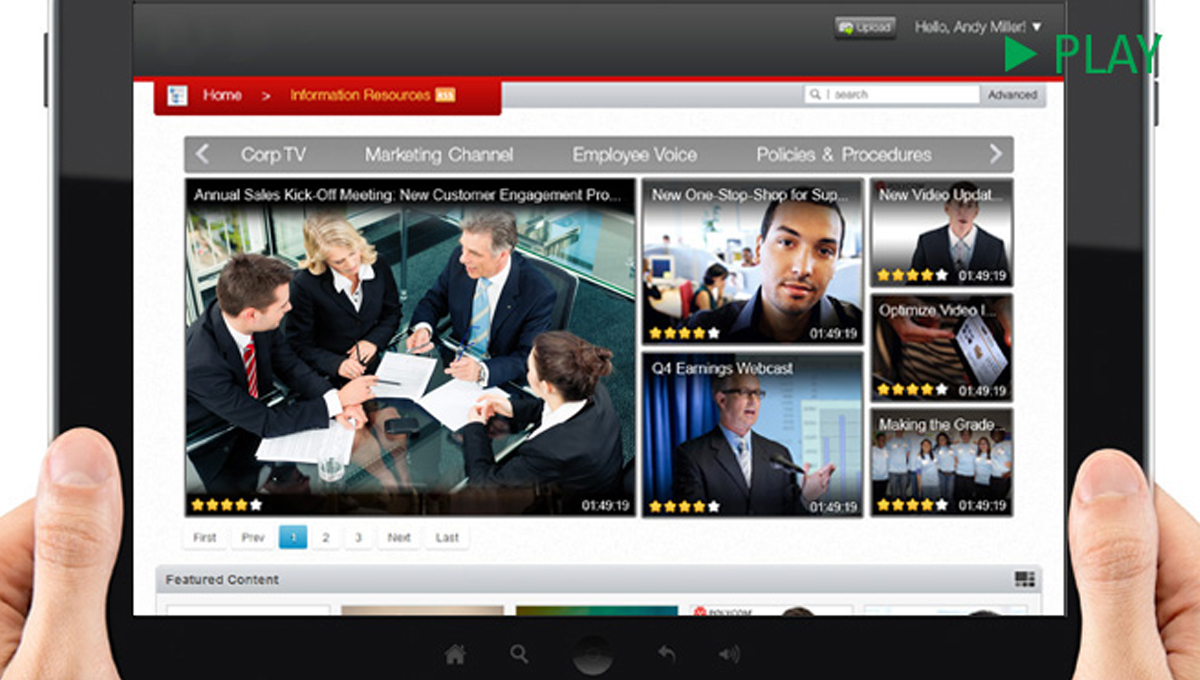The width and height of the screenshot is (1200, 680).
Task: Select page 2 in pagination
Action: 325,537
